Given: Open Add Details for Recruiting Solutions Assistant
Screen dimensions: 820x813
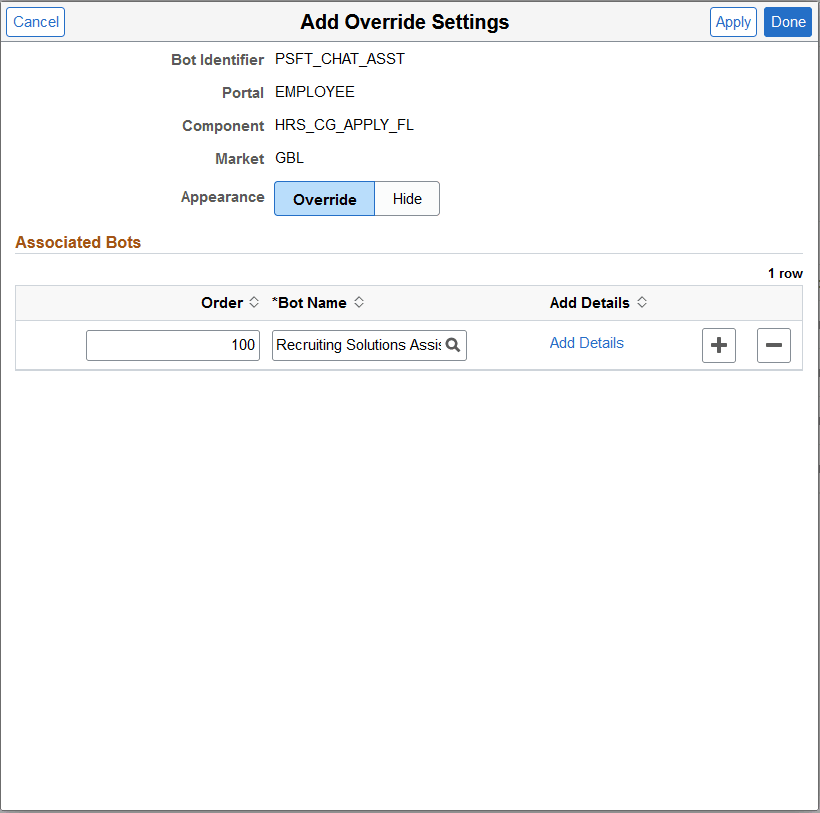Looking at the screenshot, I should 586,342.
